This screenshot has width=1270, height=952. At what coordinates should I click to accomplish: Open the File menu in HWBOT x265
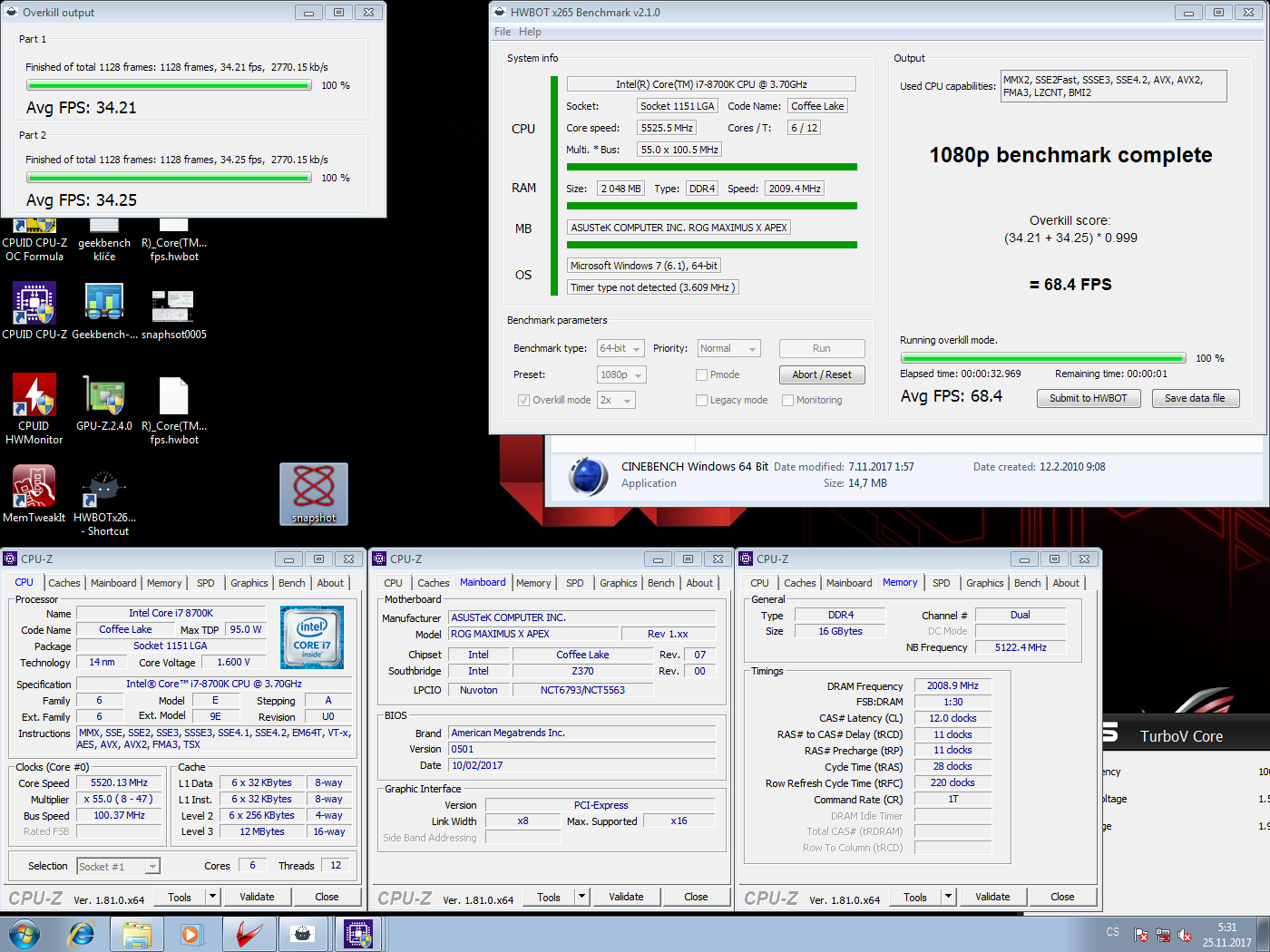click(503, 32)
